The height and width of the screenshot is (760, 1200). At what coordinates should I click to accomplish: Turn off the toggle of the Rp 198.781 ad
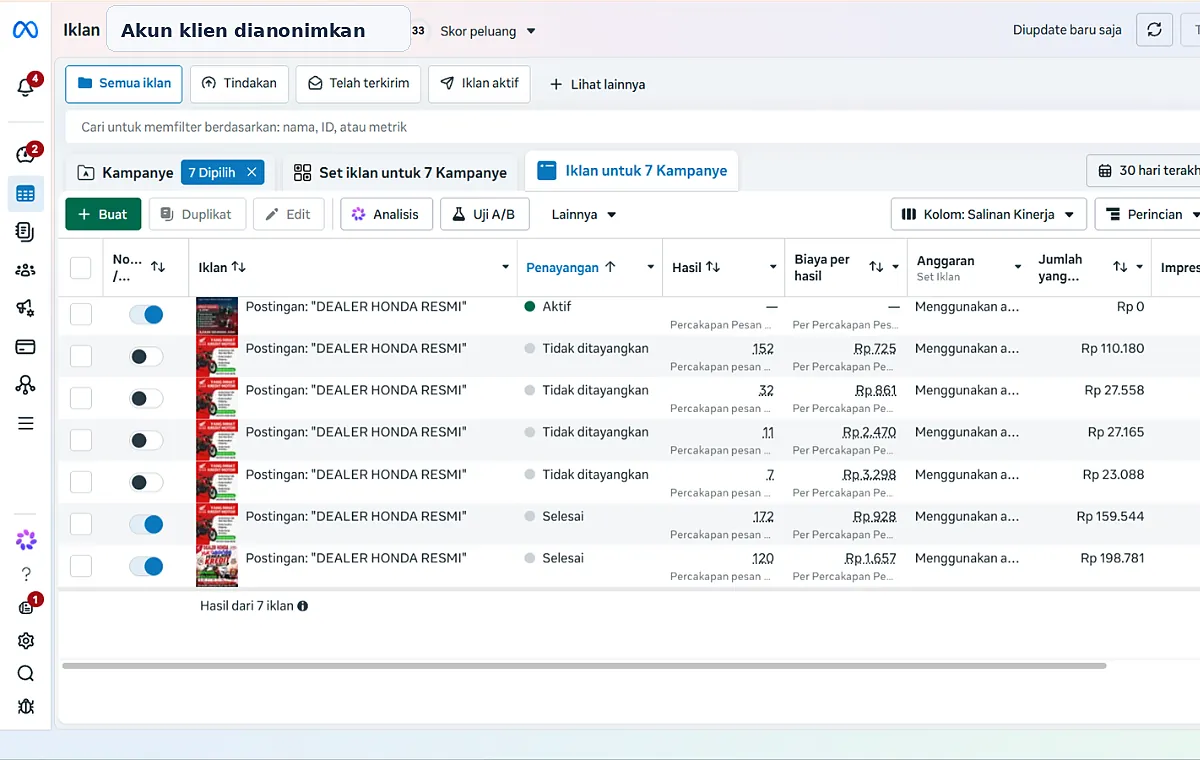(x=146, y=566)
